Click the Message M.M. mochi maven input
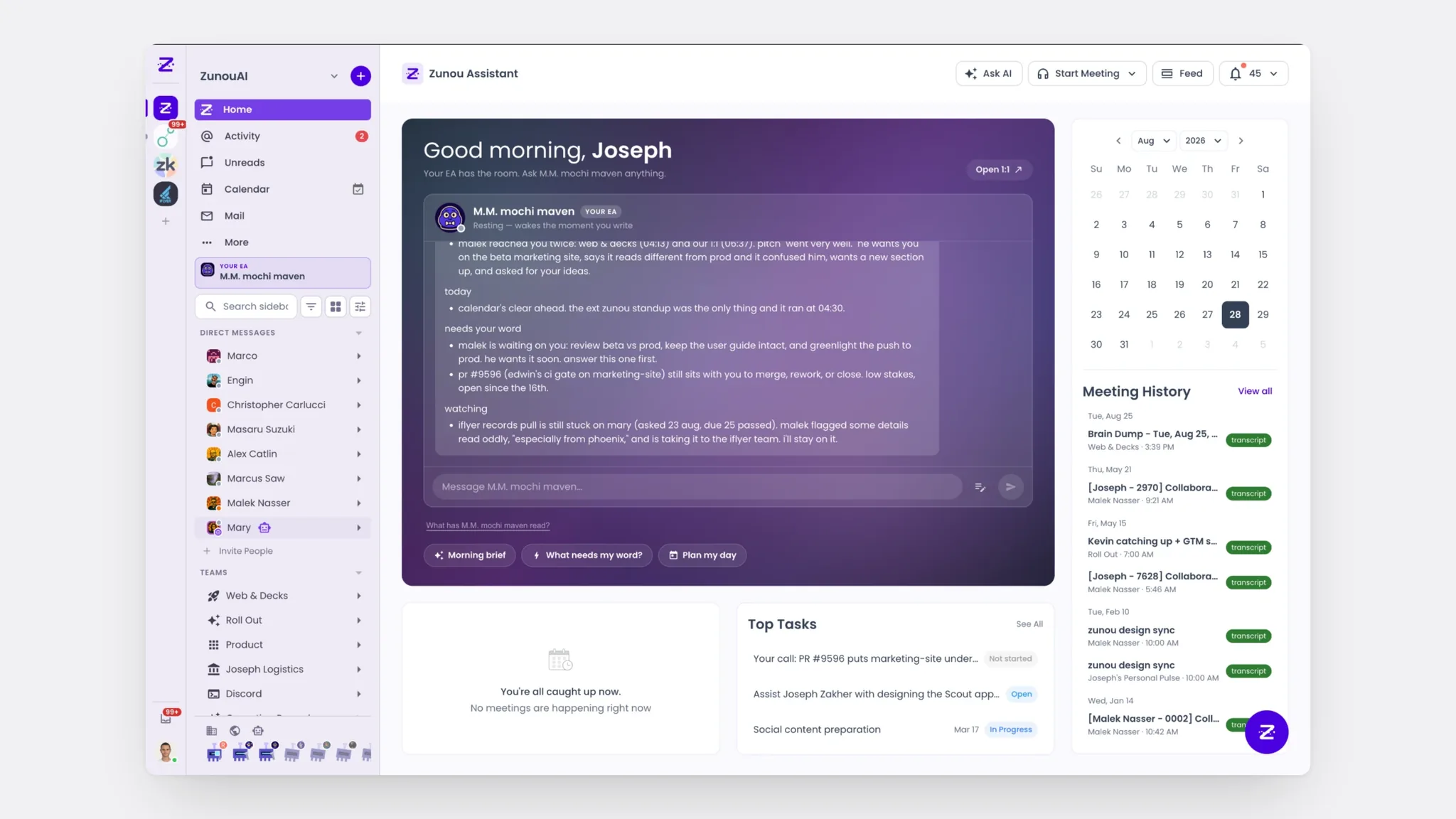This screenshot has width=1456, height=819. [x=697, y=487]
